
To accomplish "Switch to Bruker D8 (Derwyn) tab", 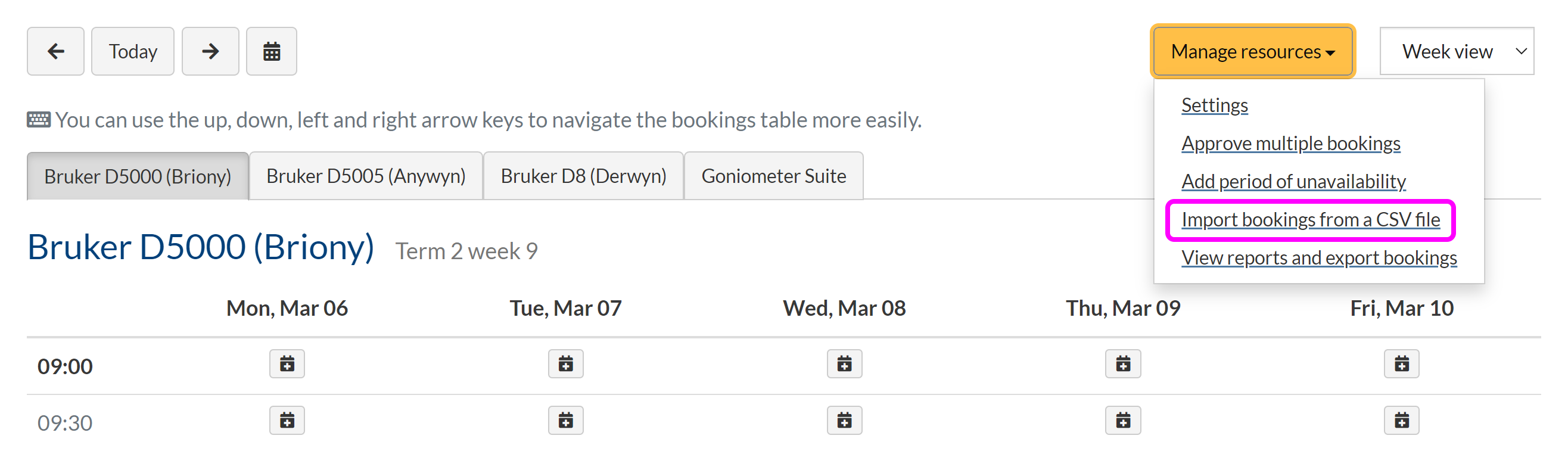I will click(583, 176).
